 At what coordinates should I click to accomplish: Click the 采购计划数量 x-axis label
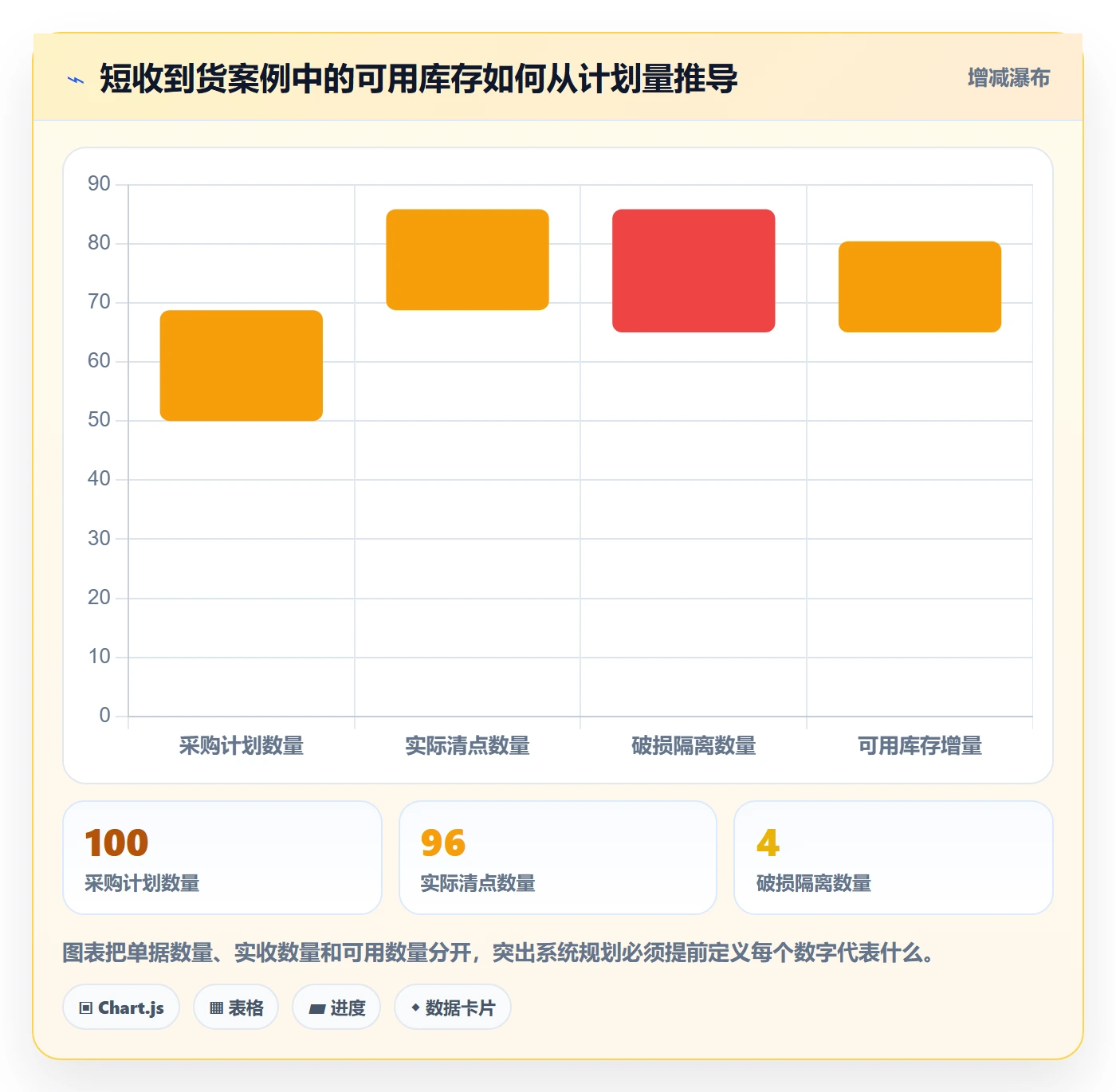click(242, 745)
